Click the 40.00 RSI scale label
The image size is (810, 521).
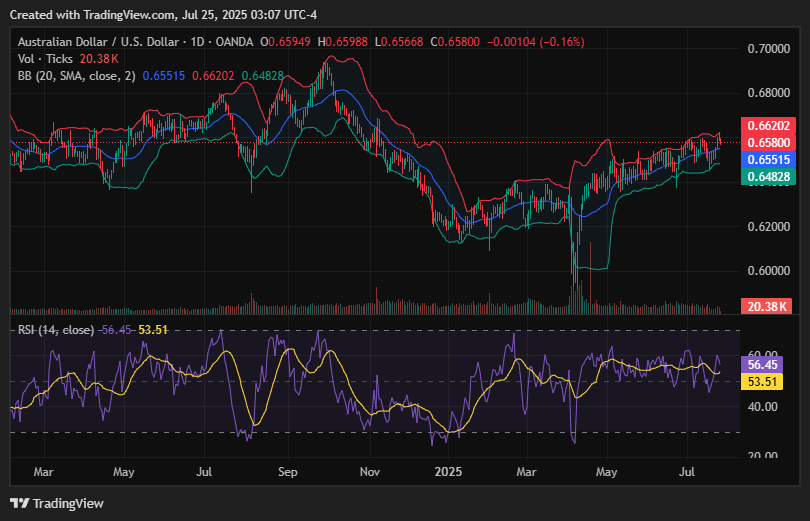coord(762,407)
